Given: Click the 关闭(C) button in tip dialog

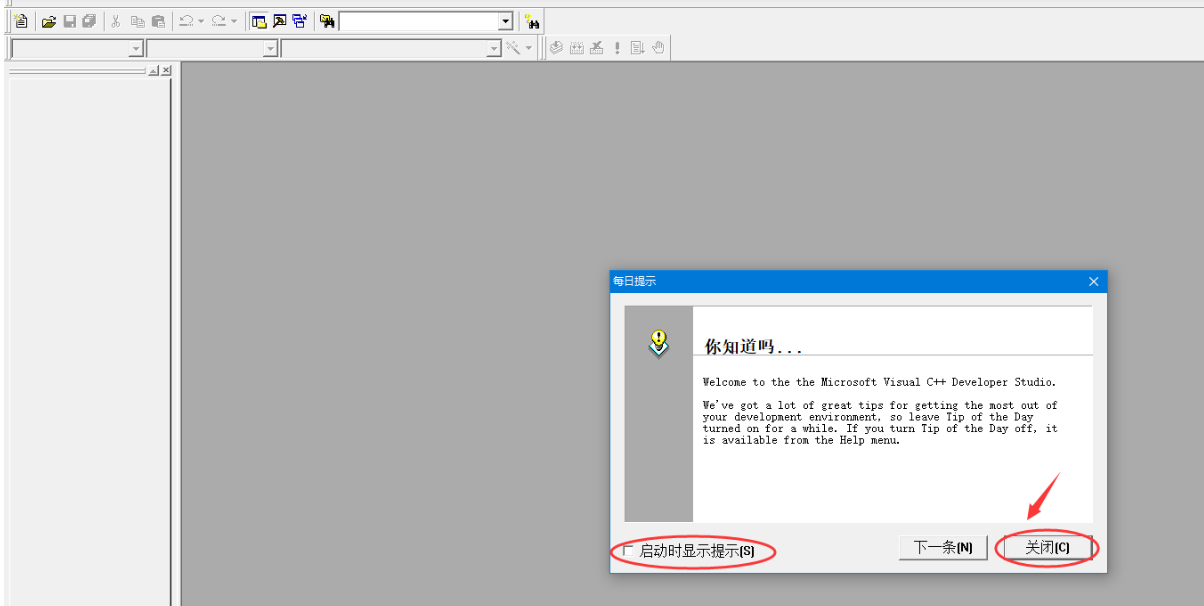Looking at the screenshot, I should (x=1047, y=548).
